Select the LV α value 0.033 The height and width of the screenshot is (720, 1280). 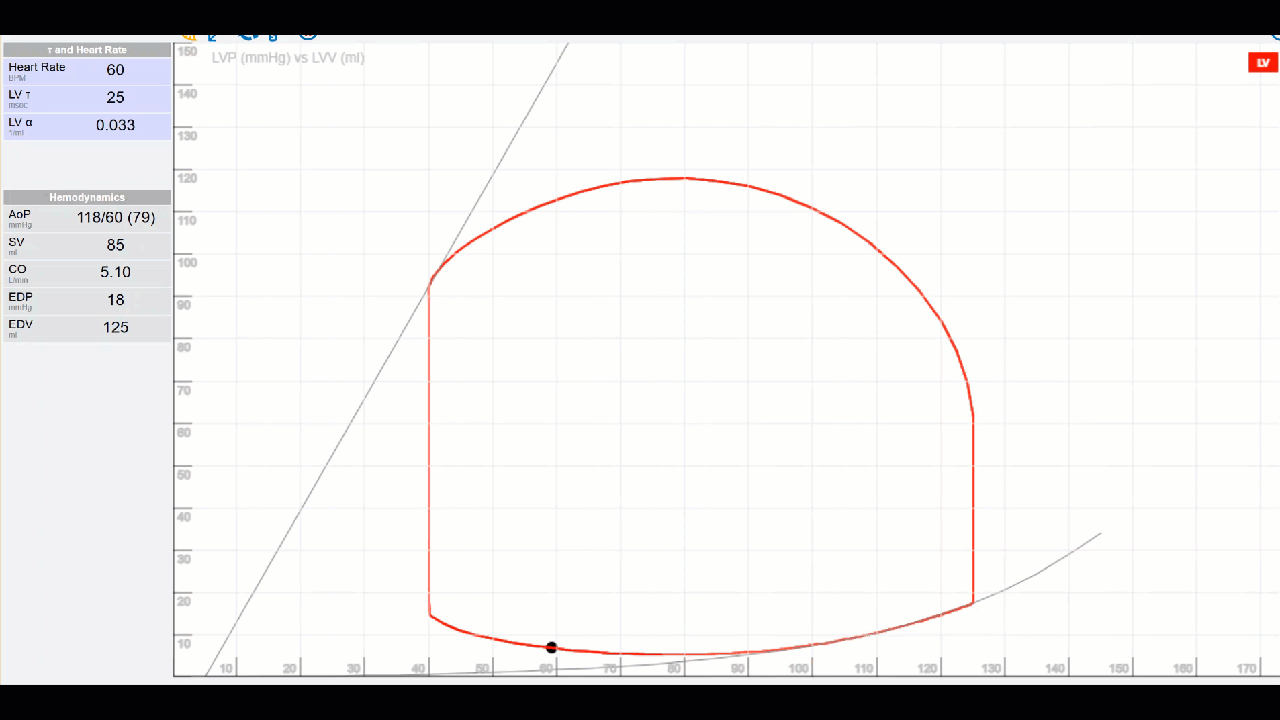[115, 126]
